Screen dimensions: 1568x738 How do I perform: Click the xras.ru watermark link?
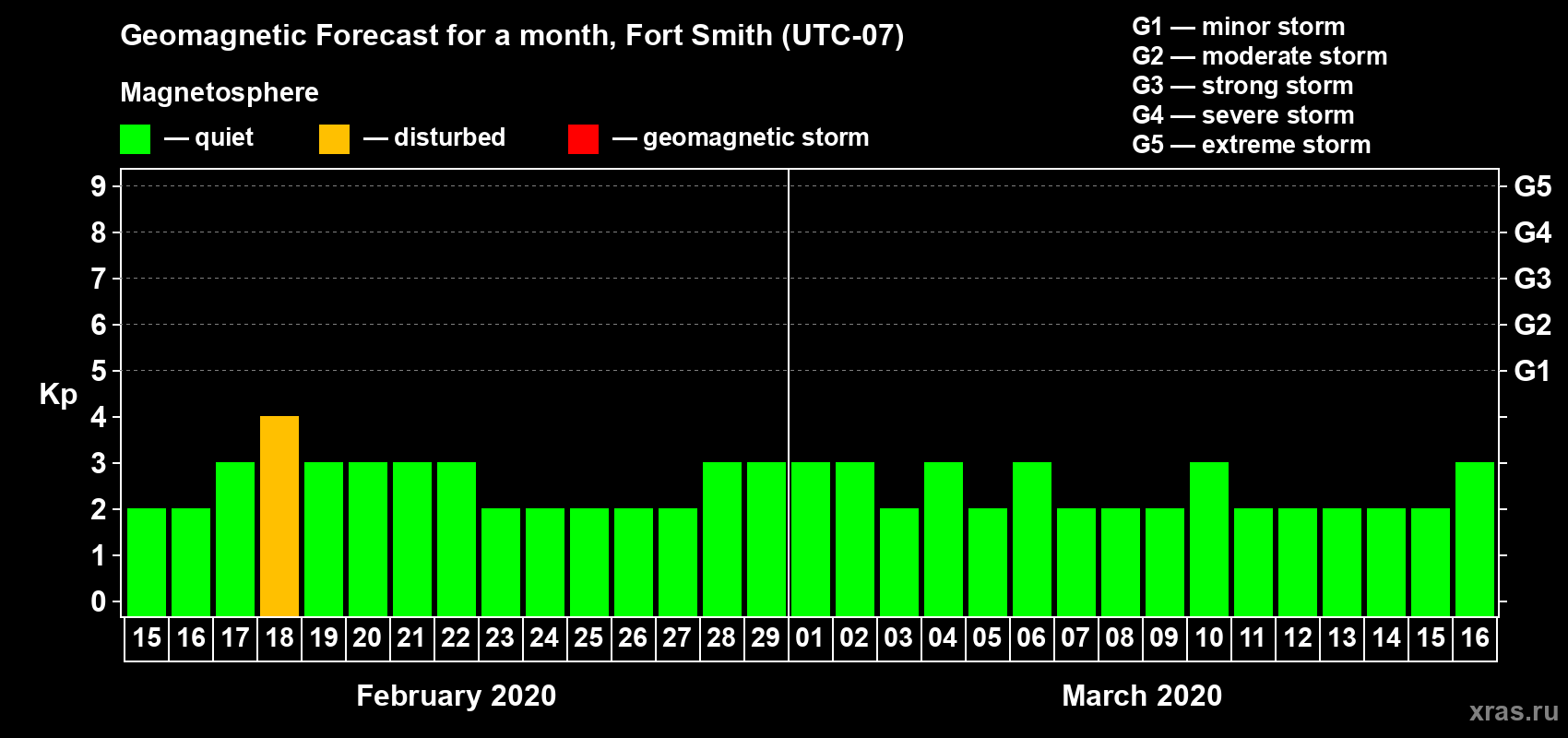pos(1514,711)
